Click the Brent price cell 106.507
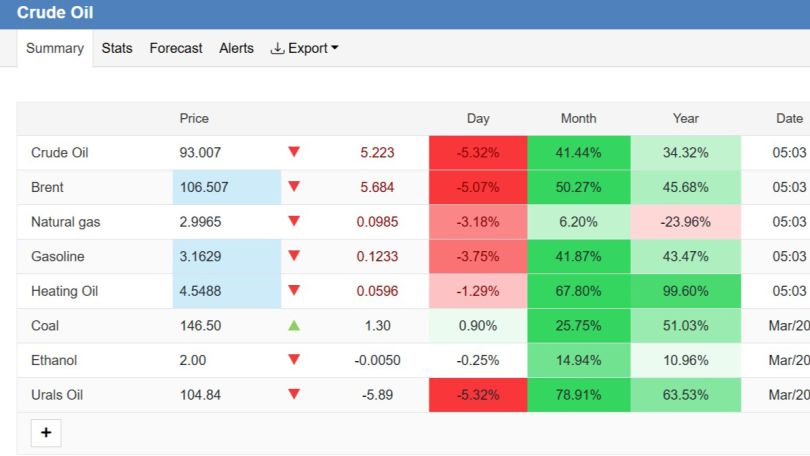This screenshot has height=456, width=810. [x=227, y=187]
